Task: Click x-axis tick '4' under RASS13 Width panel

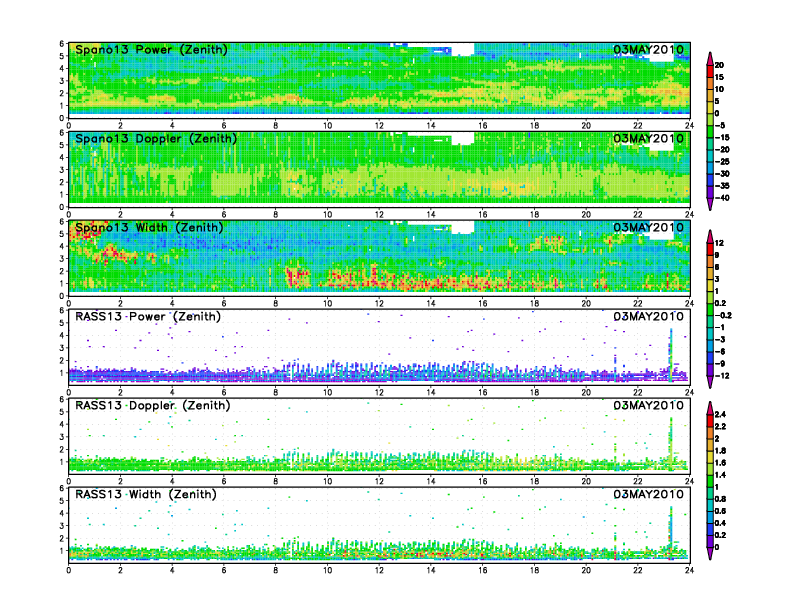Action: 172,570
